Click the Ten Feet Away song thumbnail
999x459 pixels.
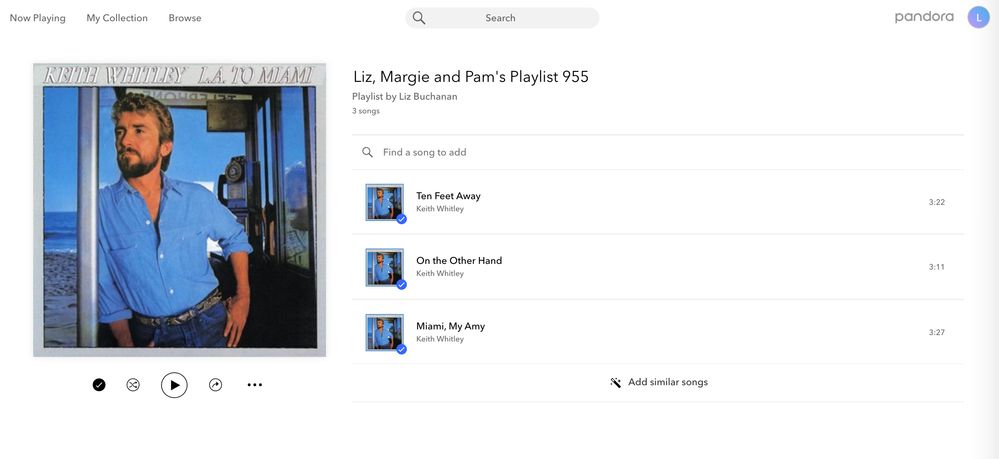coord(384,202)
